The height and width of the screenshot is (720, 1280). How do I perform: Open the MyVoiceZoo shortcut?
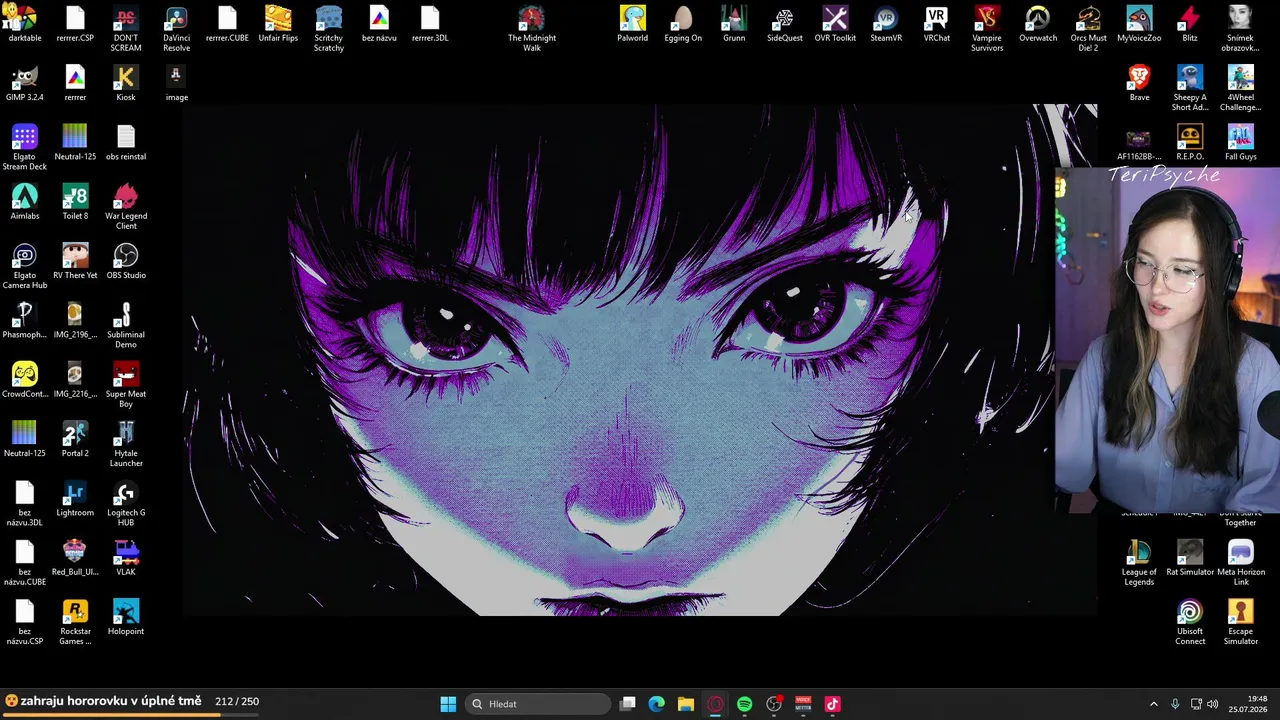(x=1139, y=25)
